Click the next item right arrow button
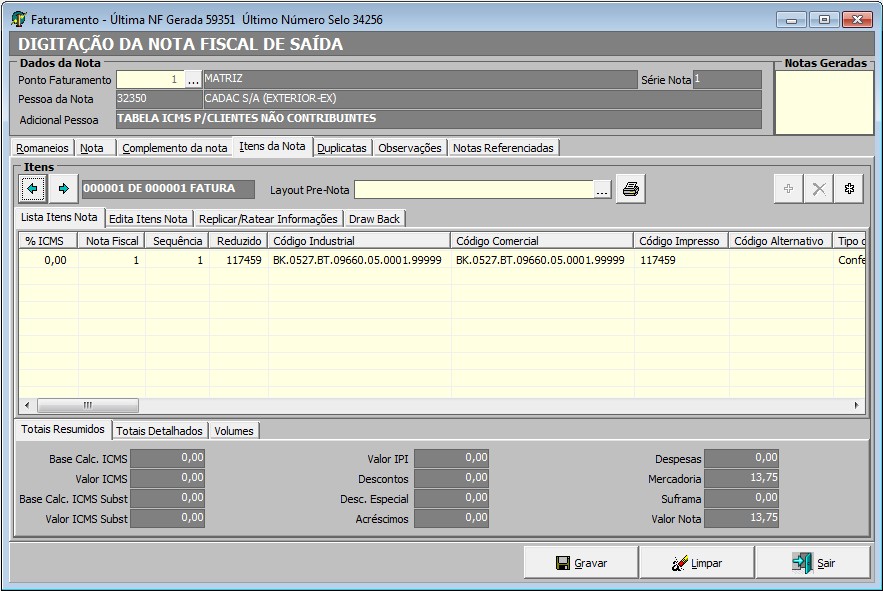Viewport: 883px width, 591px height. point(63,188)
